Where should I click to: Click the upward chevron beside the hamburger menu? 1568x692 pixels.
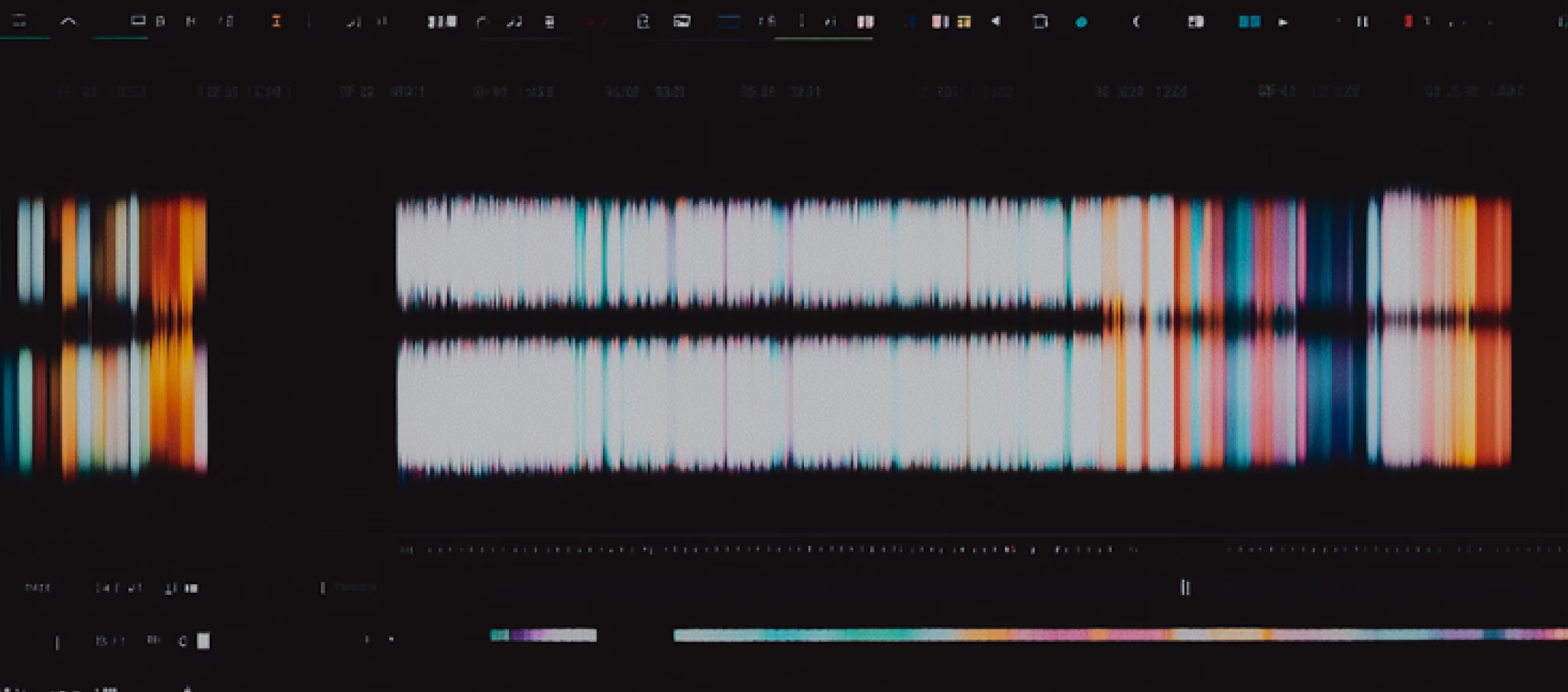point(69,21)
